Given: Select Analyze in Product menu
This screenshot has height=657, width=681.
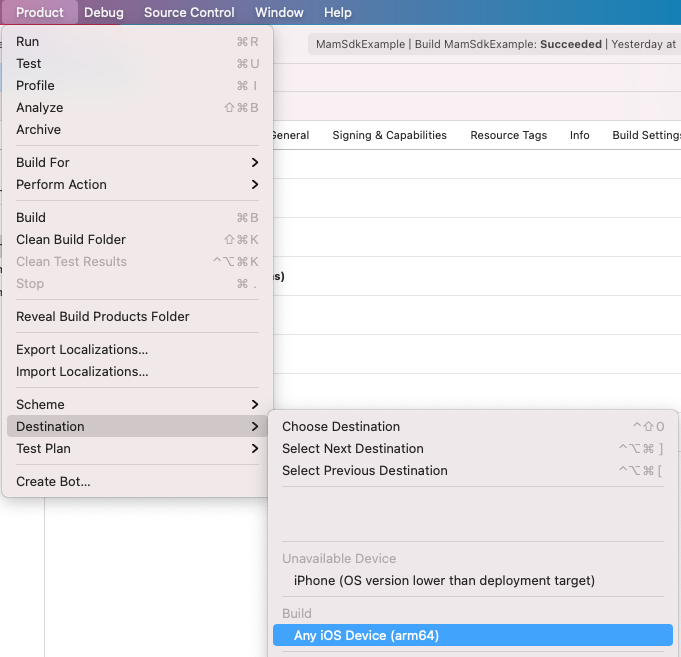Looking at the screenshot, I should click(137, 108).
